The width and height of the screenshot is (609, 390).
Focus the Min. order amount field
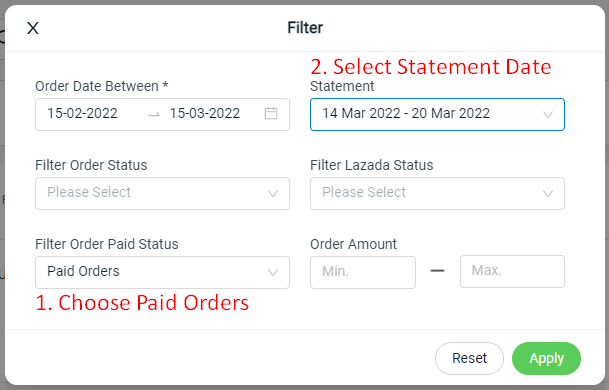pyautogui.click(x=363, y=272)
